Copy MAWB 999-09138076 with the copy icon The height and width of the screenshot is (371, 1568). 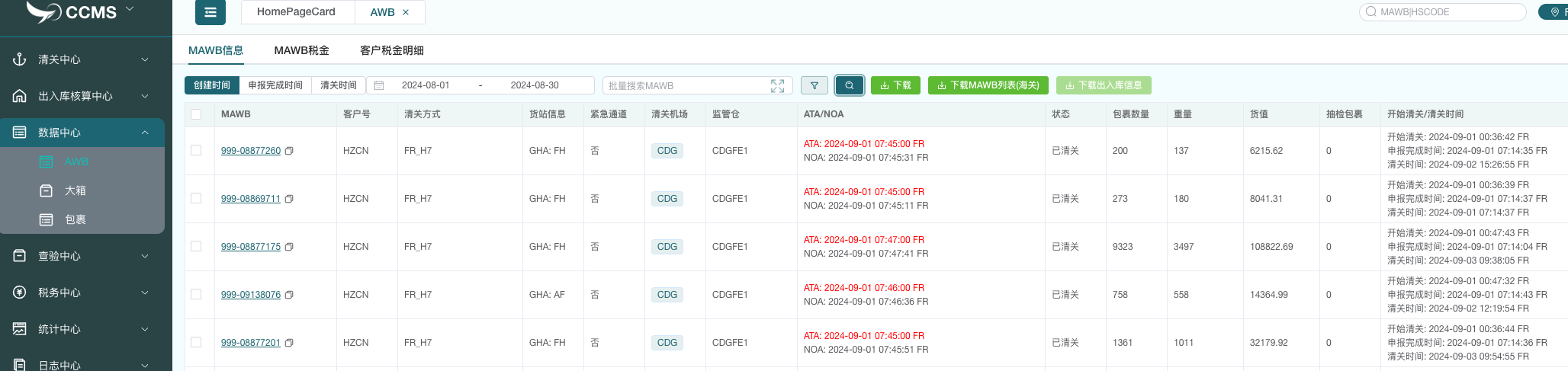click(x=289, y=295)
